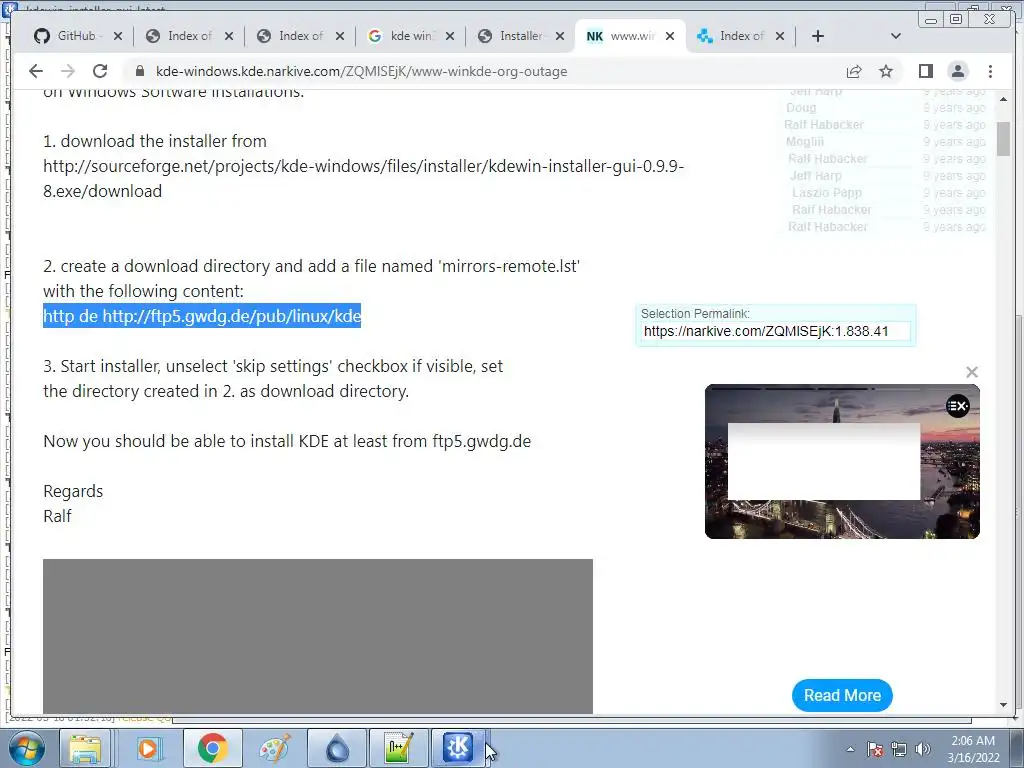Click the gray ad placeholder block

318,636
